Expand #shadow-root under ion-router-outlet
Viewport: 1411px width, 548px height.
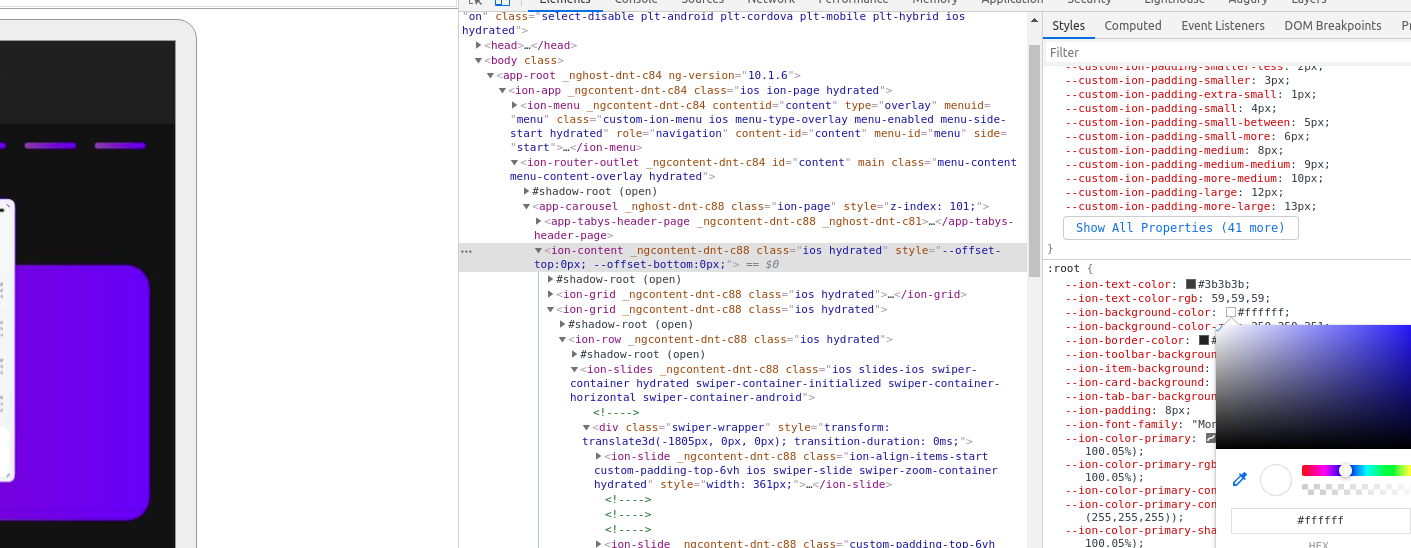[x=527, y=191]
